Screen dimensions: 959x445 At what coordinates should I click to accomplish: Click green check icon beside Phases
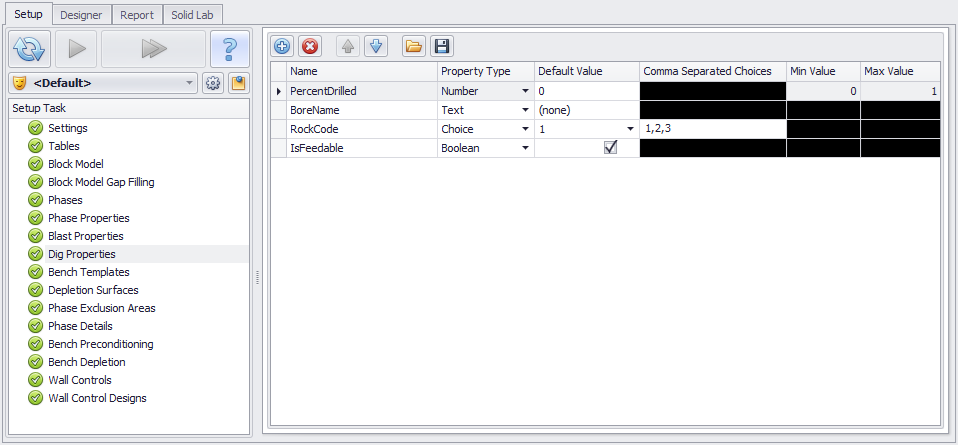[35, 200]
